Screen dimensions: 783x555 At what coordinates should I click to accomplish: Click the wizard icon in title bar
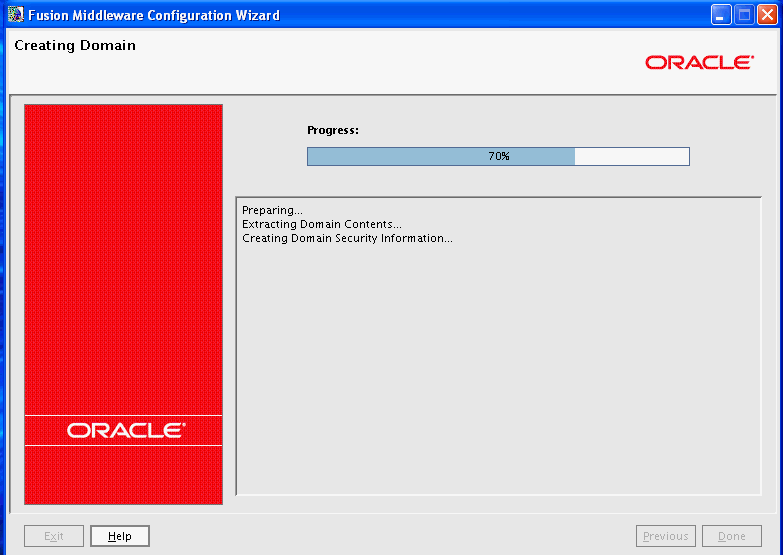click(15, 14)
